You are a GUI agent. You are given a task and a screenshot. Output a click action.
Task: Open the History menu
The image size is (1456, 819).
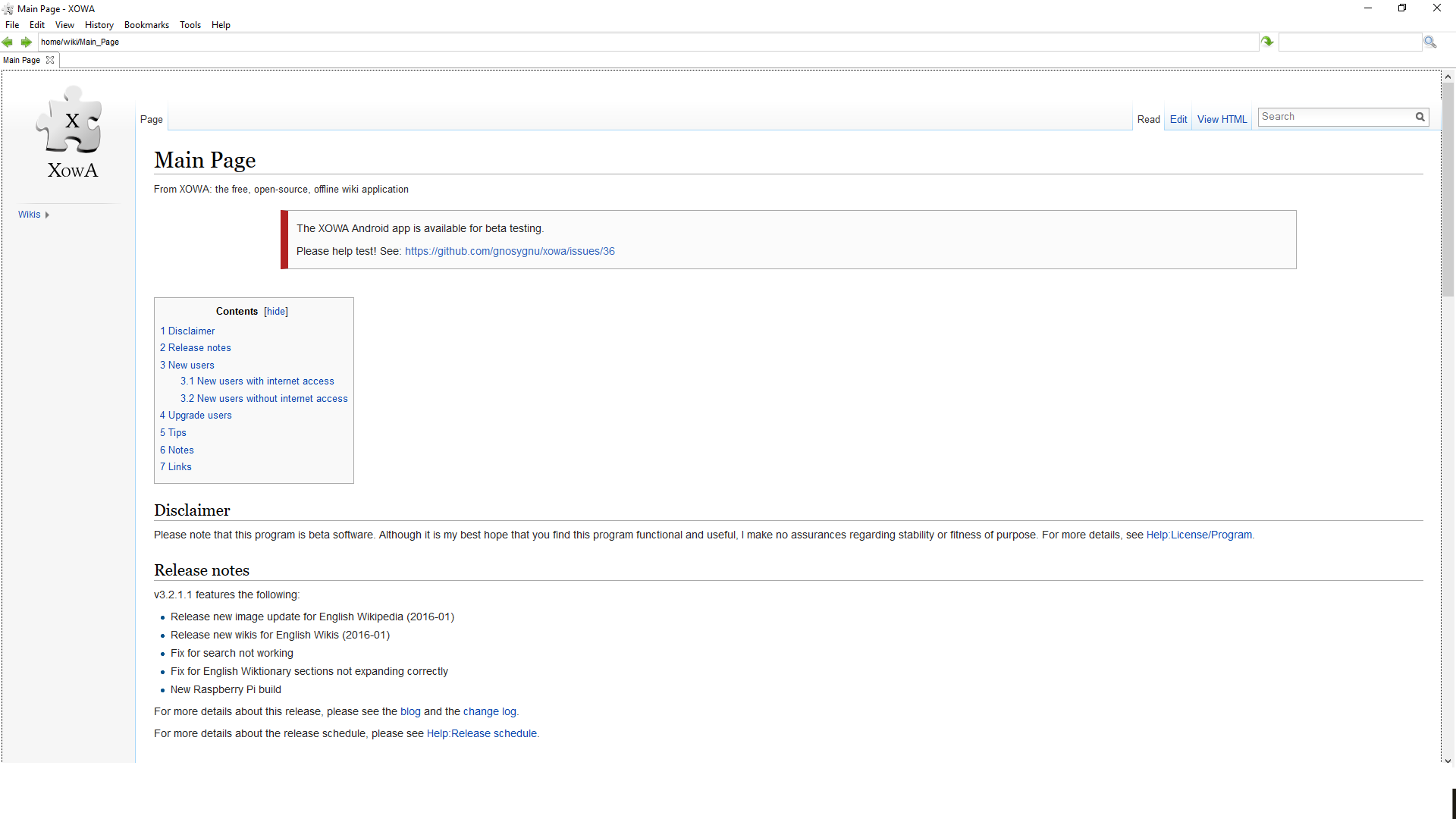(99, 25)
